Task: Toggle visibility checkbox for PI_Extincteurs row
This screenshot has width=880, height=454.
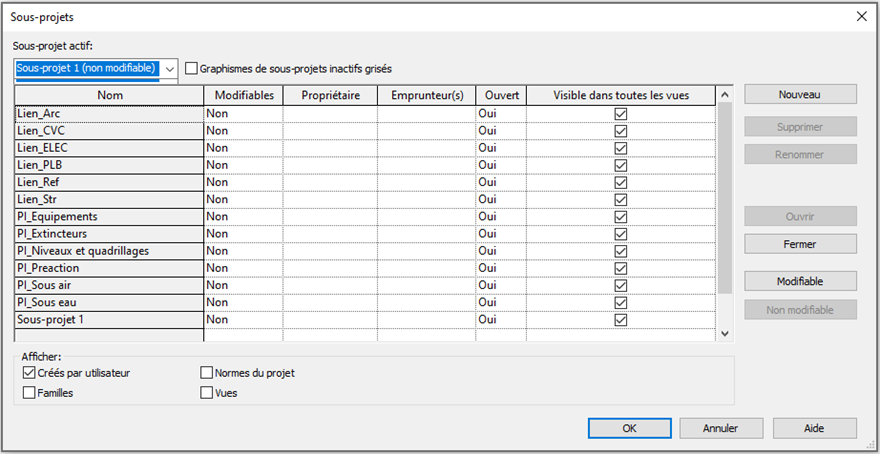Action: click(x=621, y=234)
